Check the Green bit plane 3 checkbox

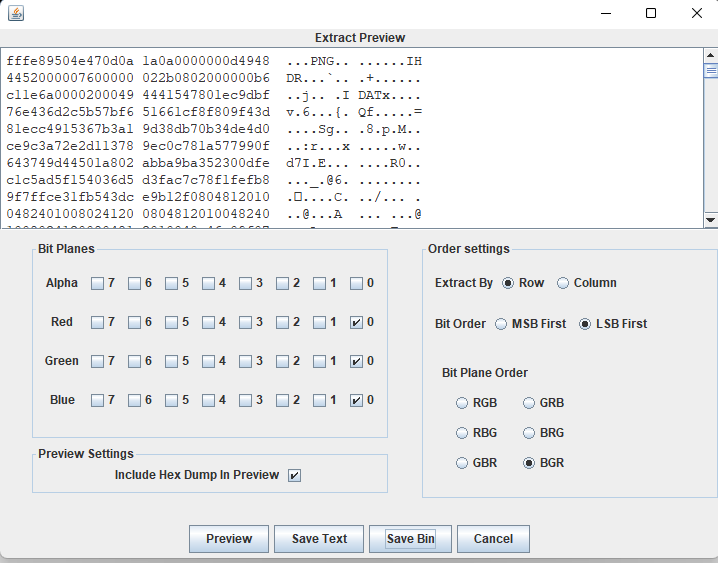(245, 361)
